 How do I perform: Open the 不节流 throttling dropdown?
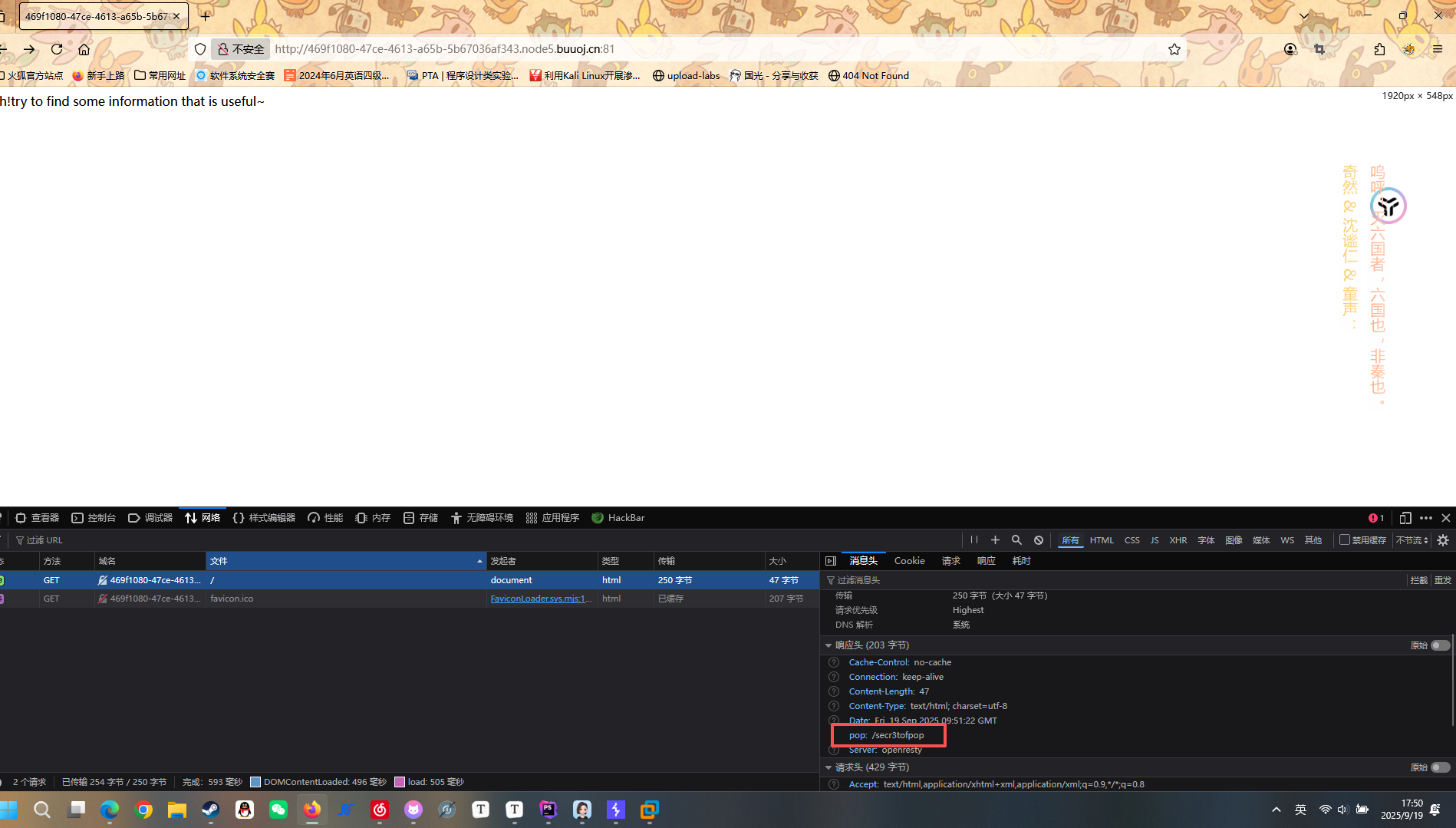coord(1412,540)
